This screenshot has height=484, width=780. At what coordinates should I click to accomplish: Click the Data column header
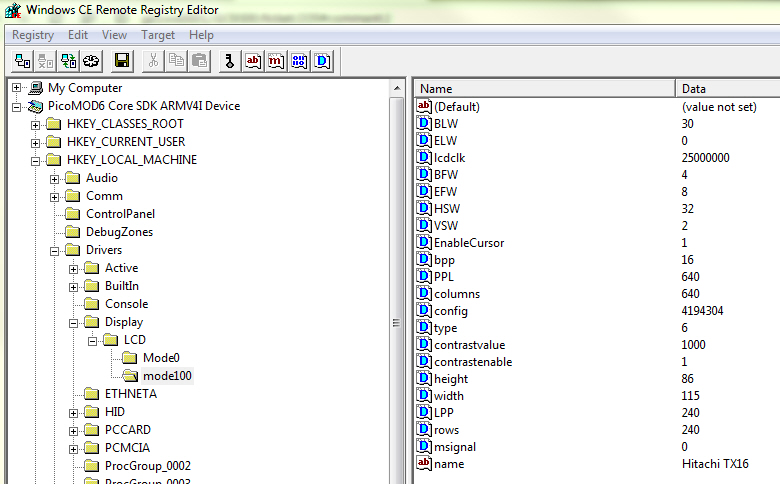coord(726,89)
